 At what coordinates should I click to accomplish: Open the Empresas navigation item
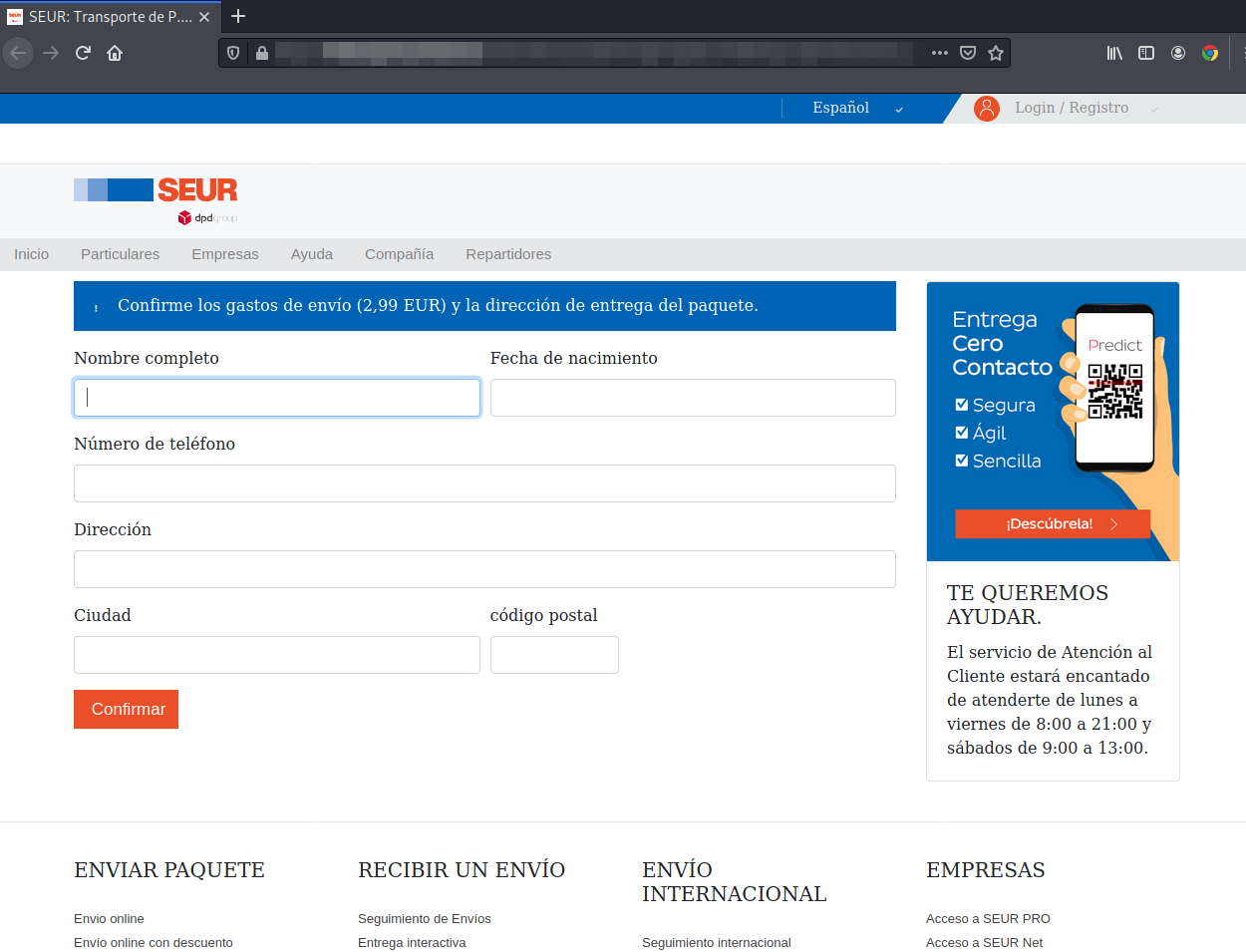(224, 254)
